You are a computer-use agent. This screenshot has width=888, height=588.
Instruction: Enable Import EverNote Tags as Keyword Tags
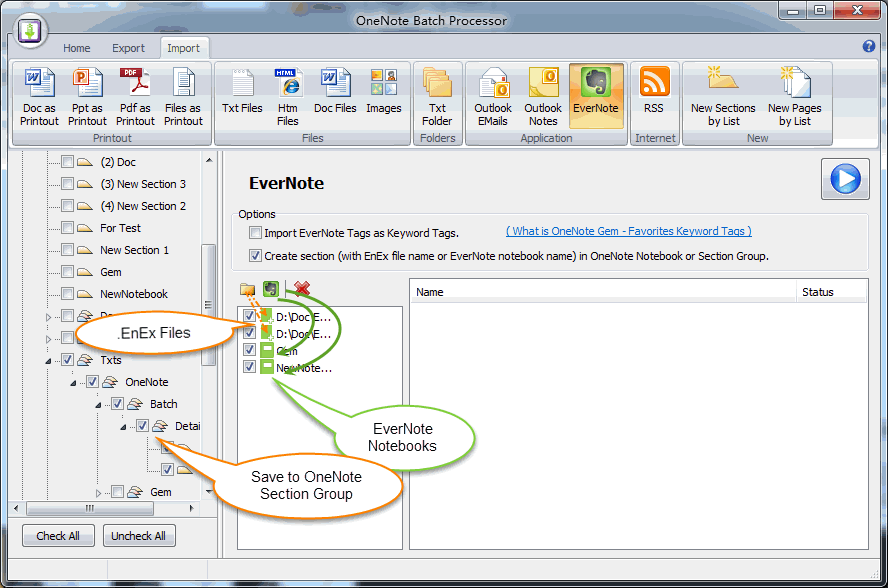(x=255, y=233)
